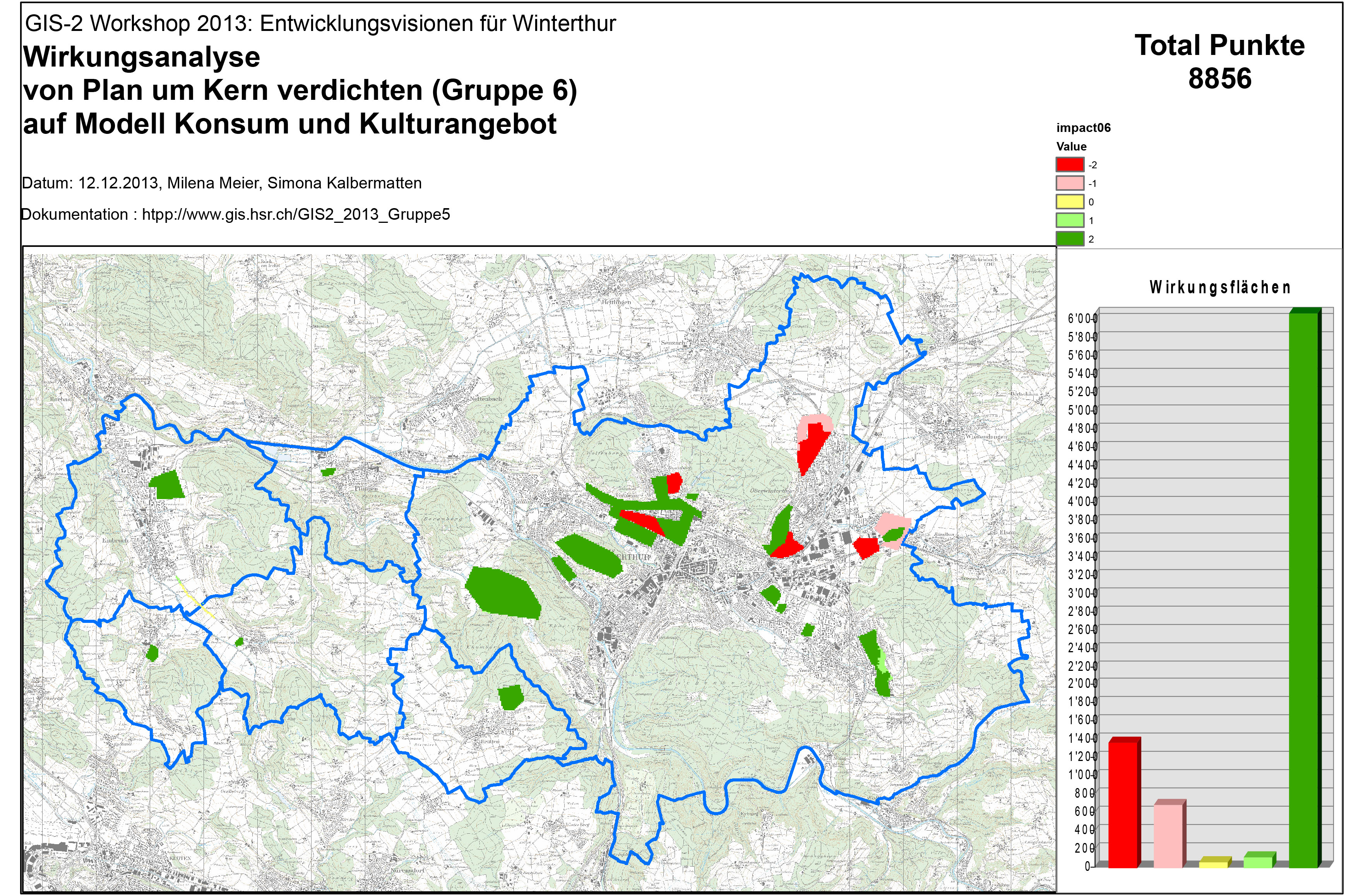Click the Wirkungsanalyse heading text
Viewport: 1358px width, 896px height.
pos(142,57)
